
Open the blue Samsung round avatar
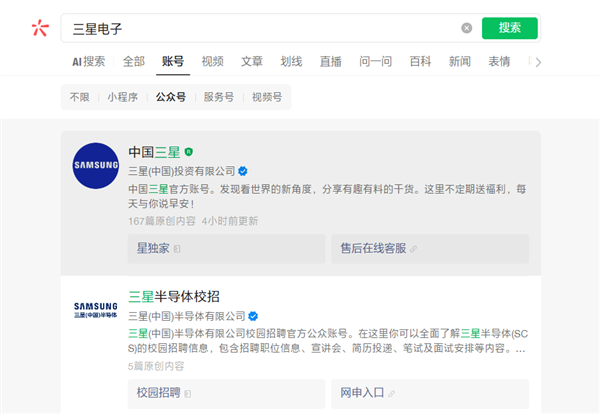click(x=96, y=165)
